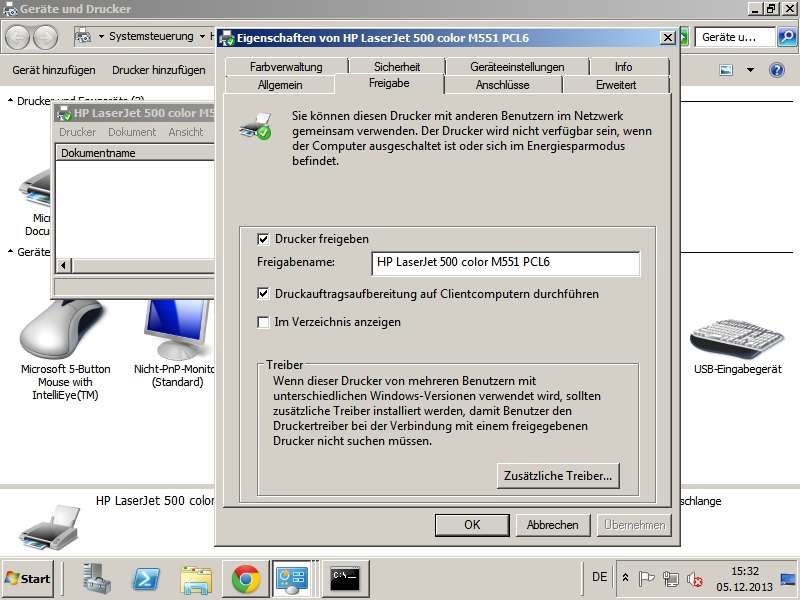Open the help icon

click(777, 70)
